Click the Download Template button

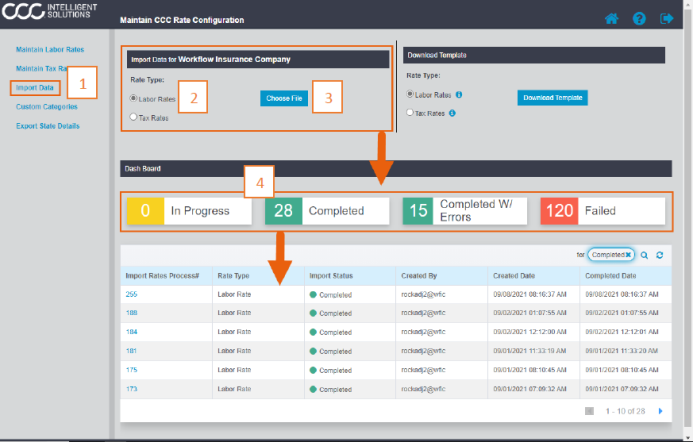click(552, 97)
